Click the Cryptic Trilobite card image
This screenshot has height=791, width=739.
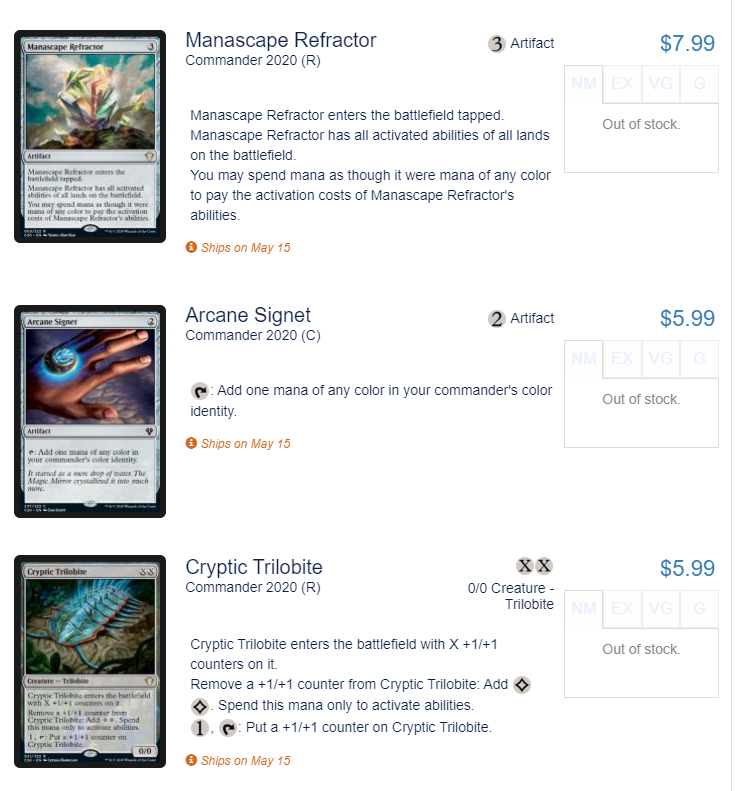[90, 661]
